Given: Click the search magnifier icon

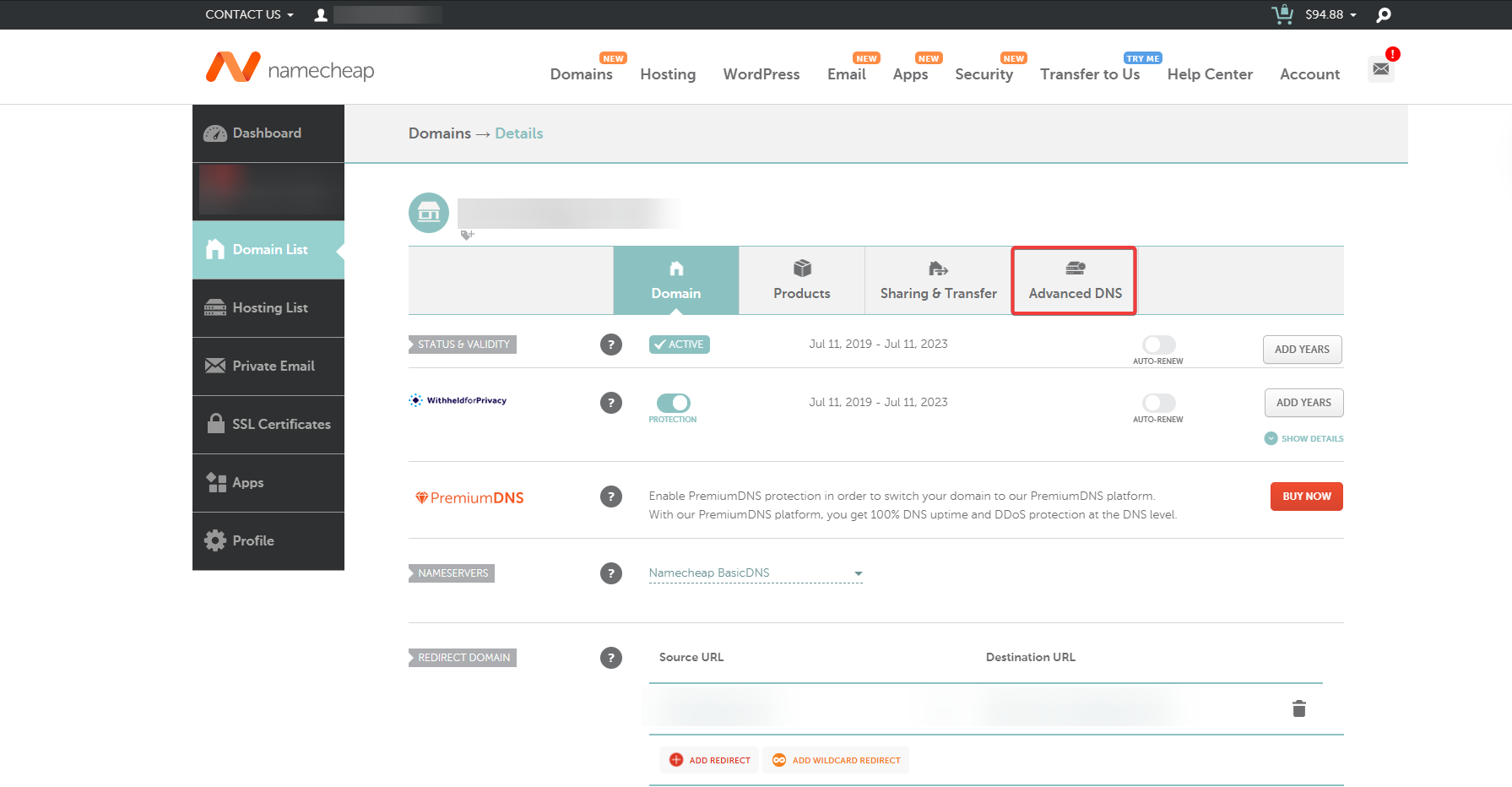Looking at the screenshot, I should coord(1383,14).
